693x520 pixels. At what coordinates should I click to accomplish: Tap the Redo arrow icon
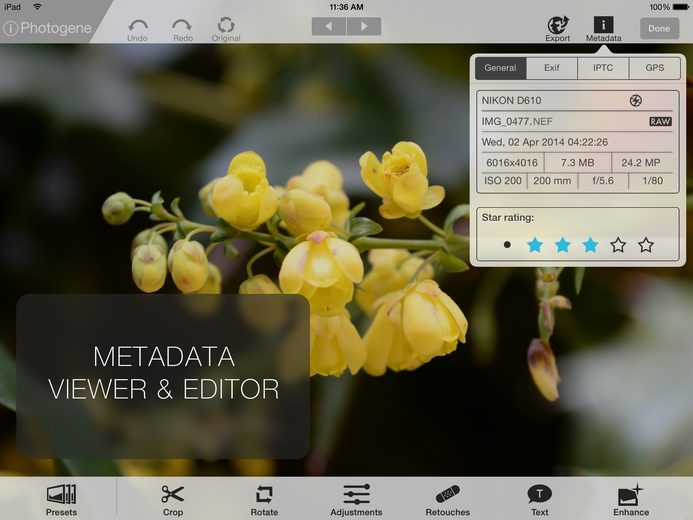pos(182,26)
